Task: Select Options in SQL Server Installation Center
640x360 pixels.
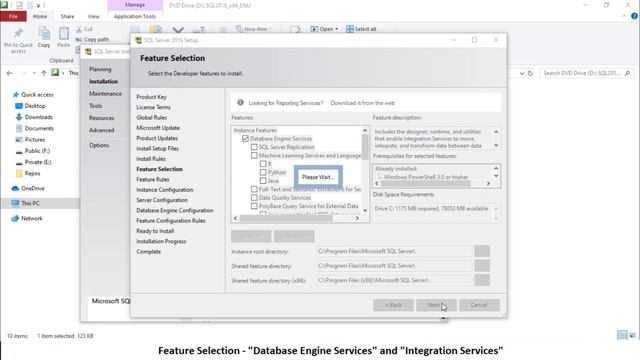Action: coord(99,145)
